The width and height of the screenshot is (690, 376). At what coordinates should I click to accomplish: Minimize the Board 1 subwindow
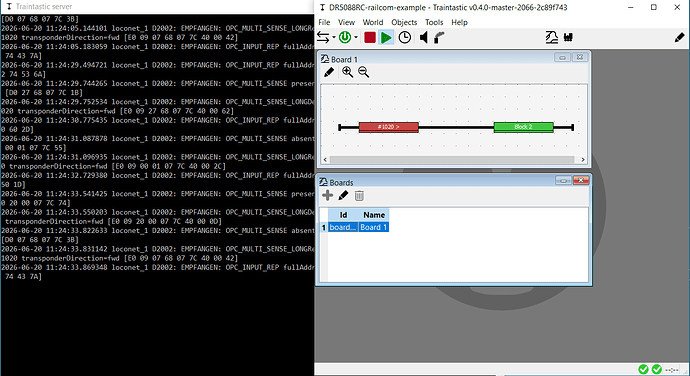click(x=562, y=58)
